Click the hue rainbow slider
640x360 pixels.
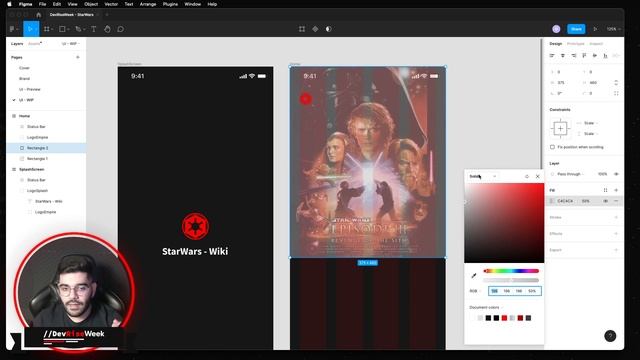(x=511, y=271)
